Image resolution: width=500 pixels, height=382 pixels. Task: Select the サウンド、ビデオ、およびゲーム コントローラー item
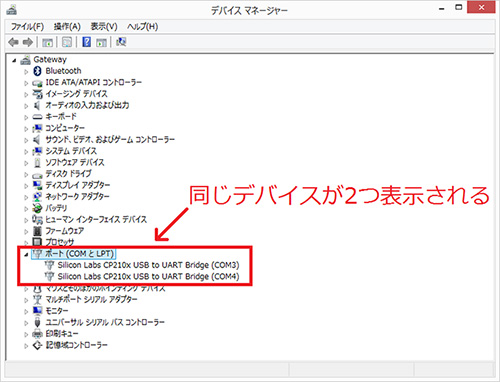pyautogui.click(x=110, y=140)
